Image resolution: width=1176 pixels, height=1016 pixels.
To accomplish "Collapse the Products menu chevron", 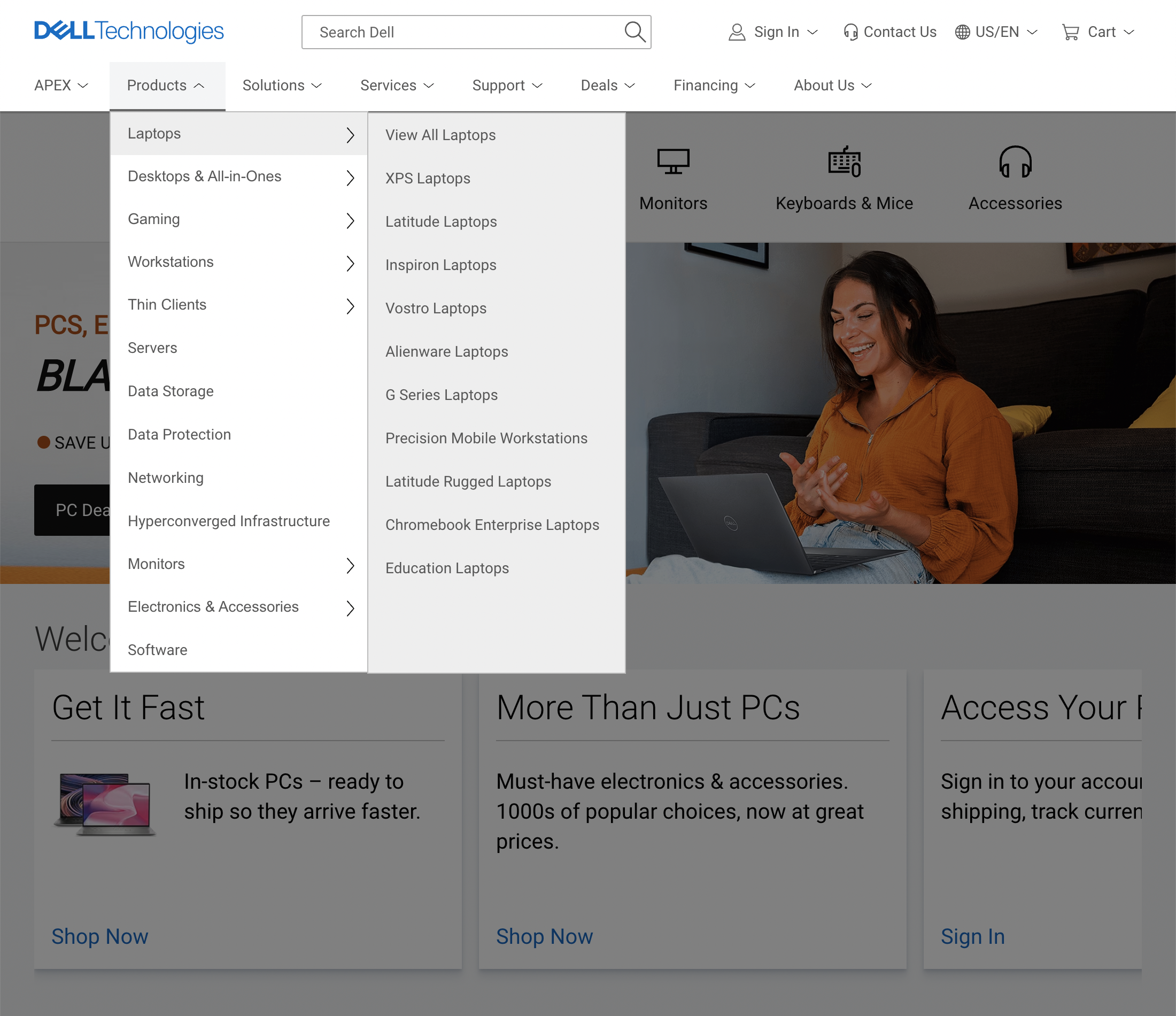I will (x=199, y=85).
